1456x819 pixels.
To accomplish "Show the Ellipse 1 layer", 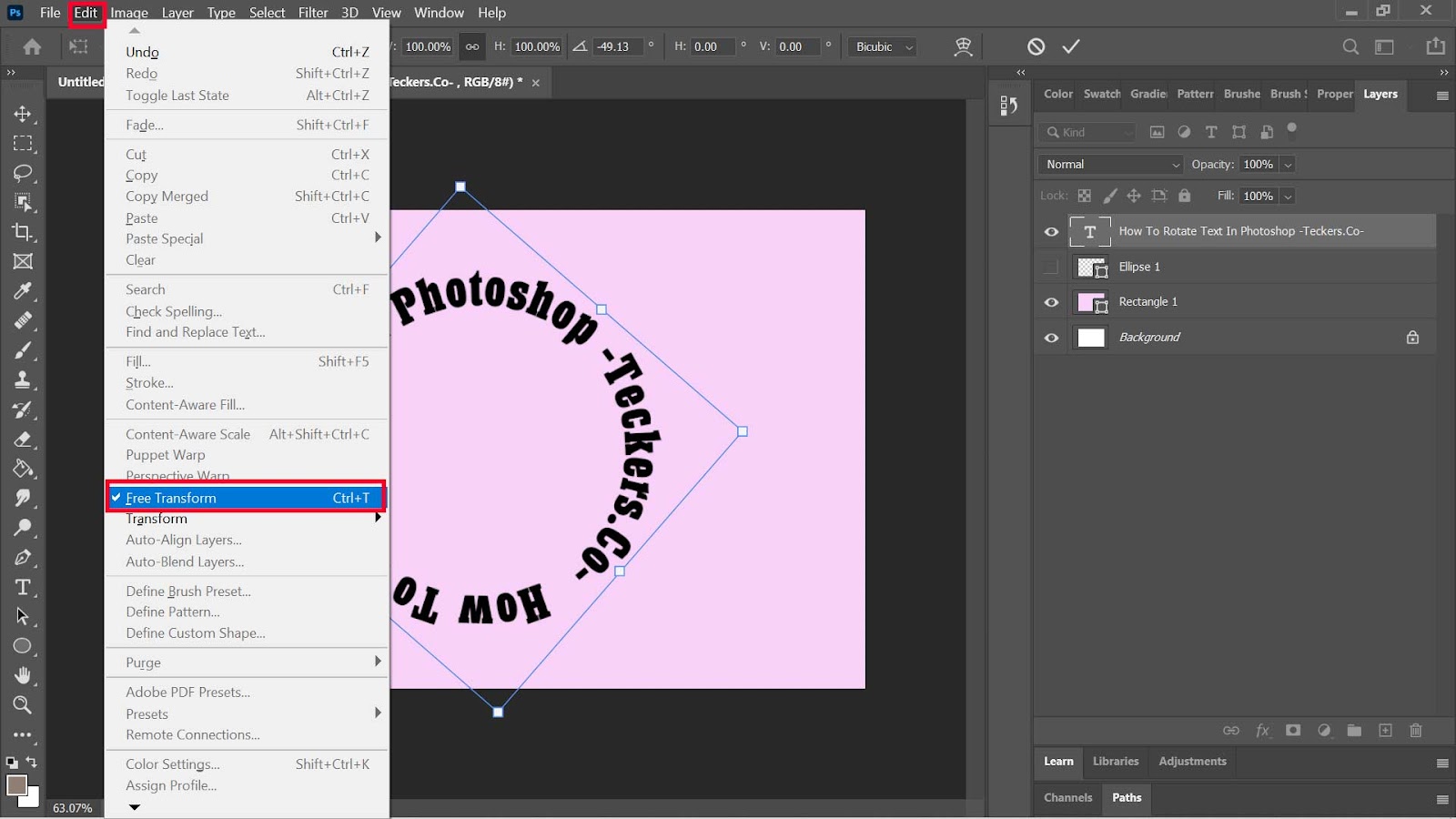I will [1051, 267].
